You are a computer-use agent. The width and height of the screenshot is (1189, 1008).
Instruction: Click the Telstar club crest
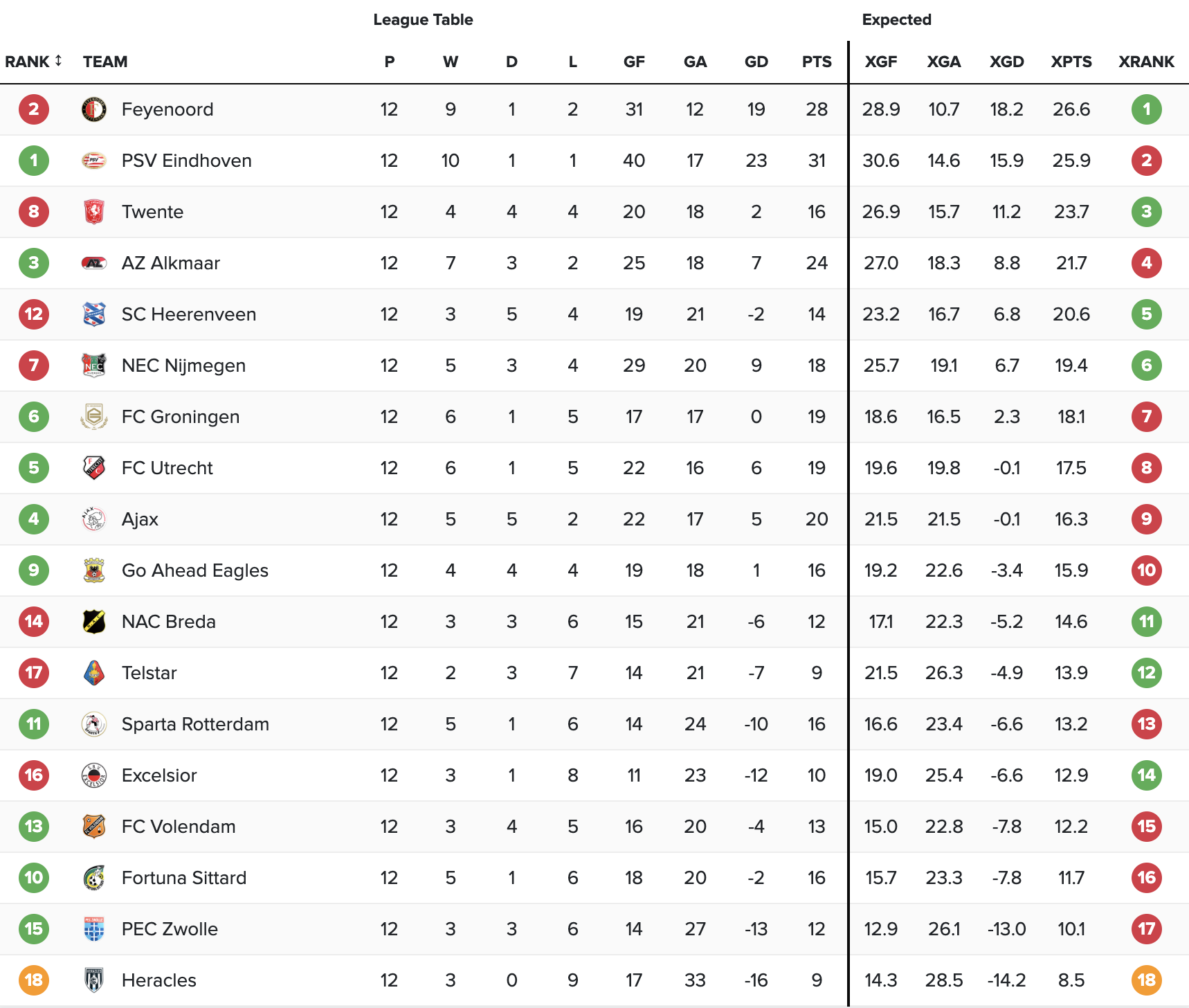(x=94, y=673)
